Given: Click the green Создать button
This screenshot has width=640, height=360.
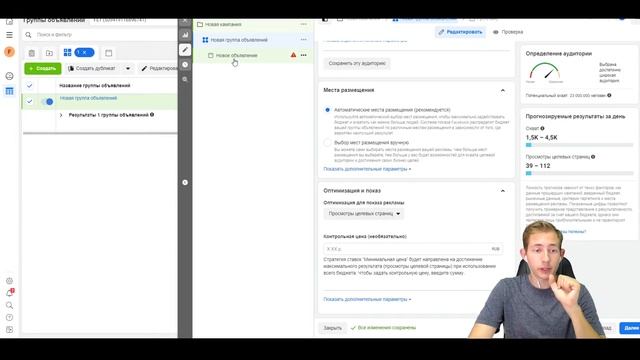Looking at the screenshot, I should (x=42, y=69).
